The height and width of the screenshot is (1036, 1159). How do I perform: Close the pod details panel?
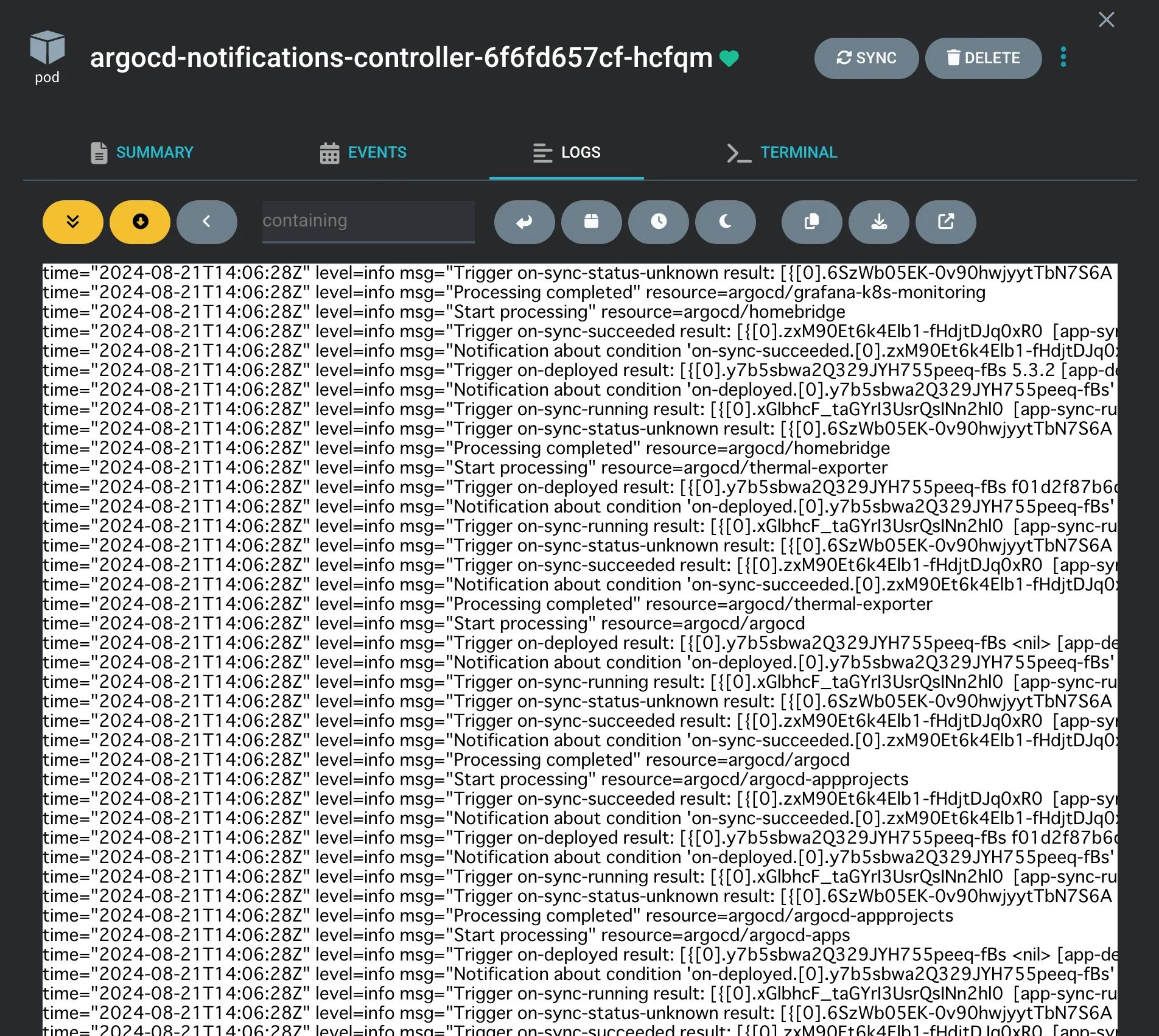point(1106,20)
